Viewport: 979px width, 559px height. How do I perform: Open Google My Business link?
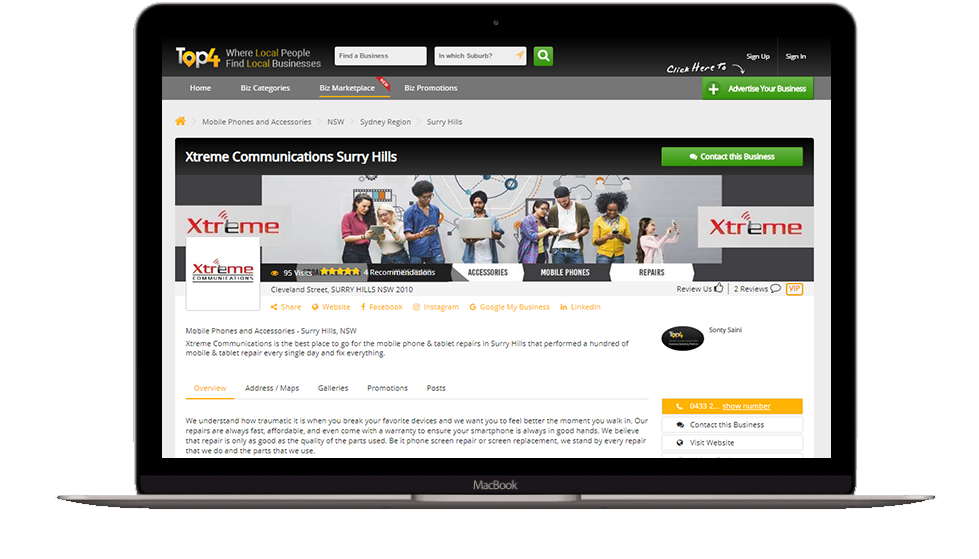point(509,307)
